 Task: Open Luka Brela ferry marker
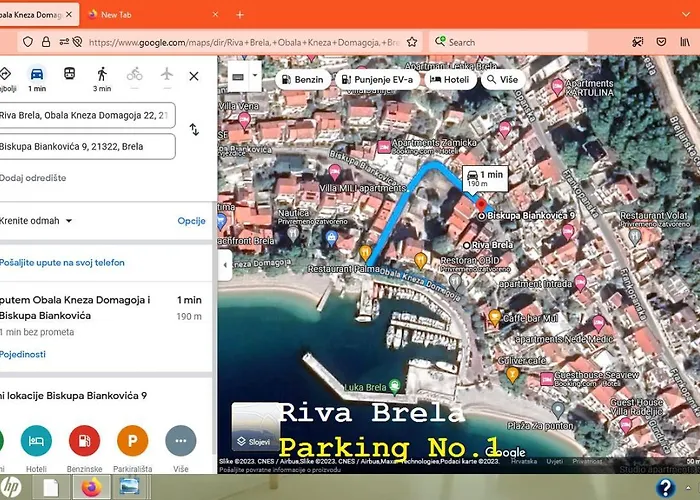point(394,385)
